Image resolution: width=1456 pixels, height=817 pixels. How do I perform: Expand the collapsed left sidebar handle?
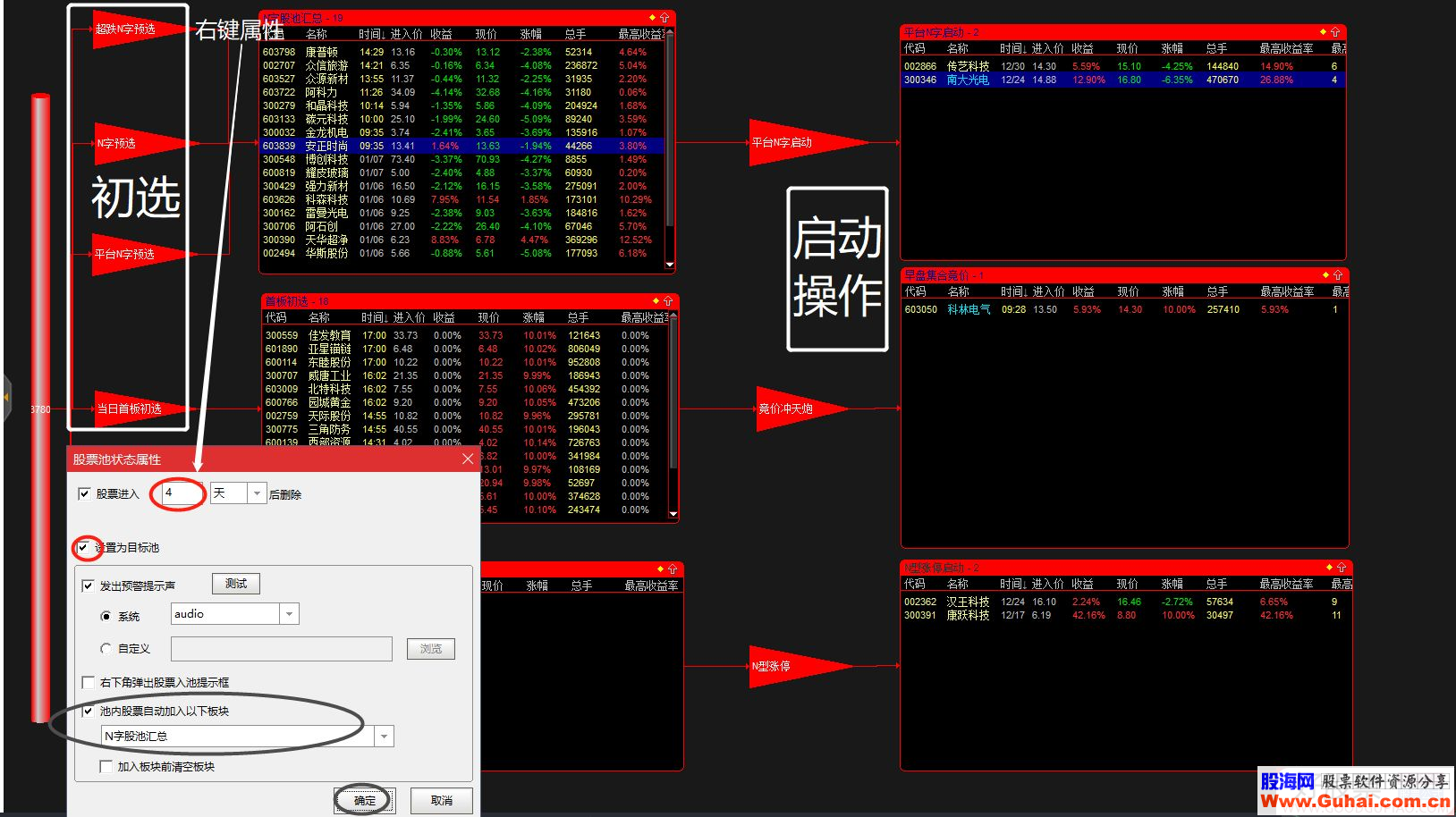pos(6,398)
